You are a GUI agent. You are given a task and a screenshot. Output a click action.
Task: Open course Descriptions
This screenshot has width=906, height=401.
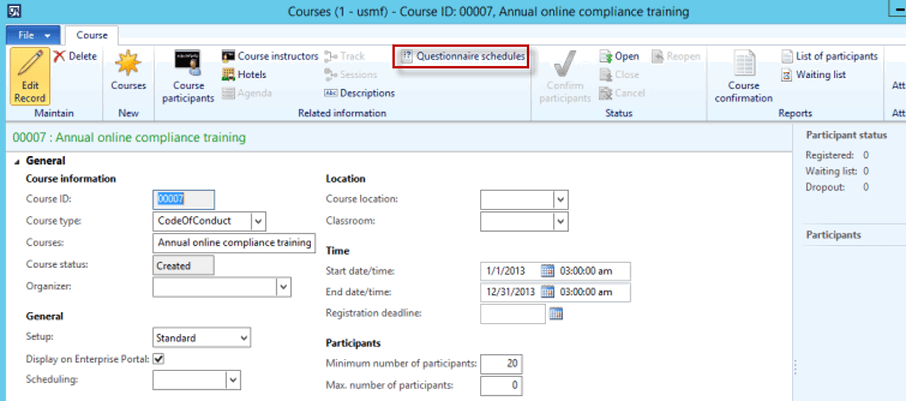(x=359, y=93)
